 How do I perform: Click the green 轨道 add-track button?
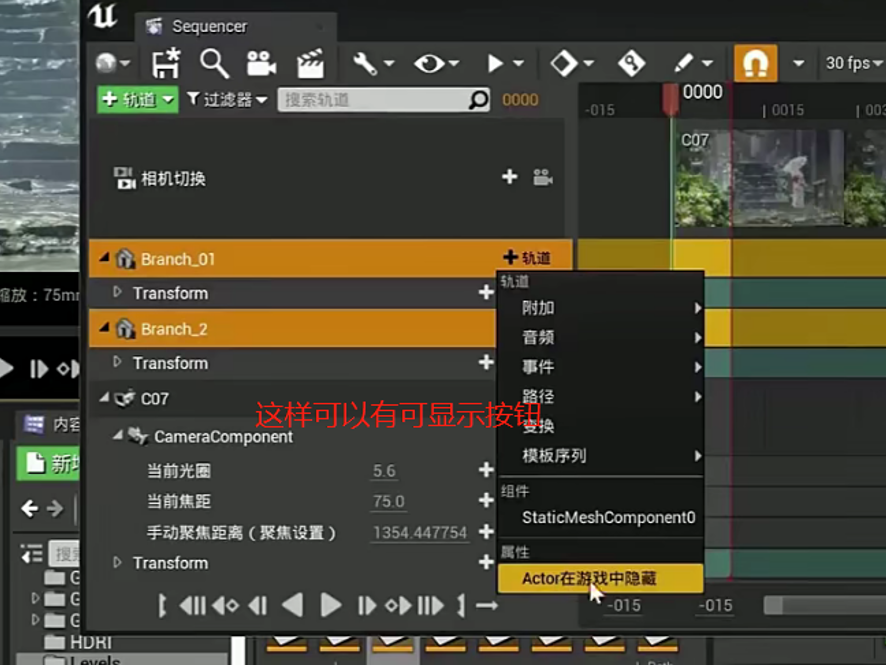[130, 100]
